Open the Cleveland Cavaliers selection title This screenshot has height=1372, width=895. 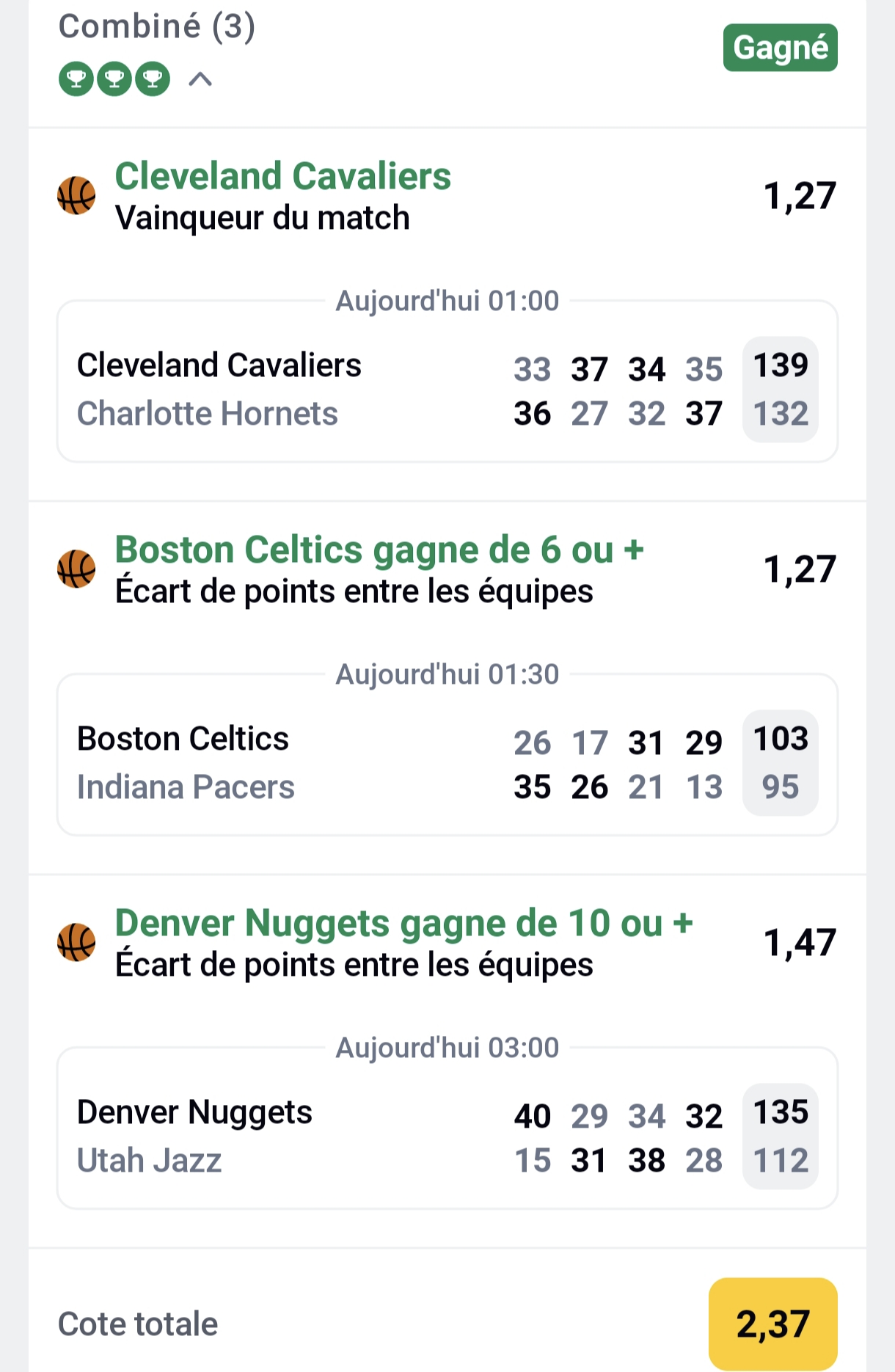(x=283, y=176)
